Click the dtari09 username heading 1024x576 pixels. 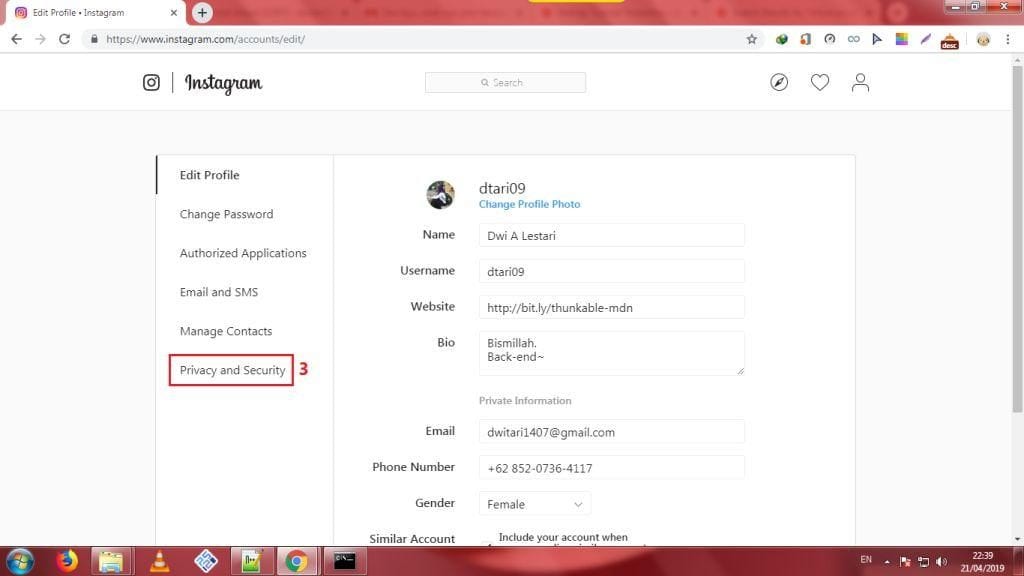(502, 189)
